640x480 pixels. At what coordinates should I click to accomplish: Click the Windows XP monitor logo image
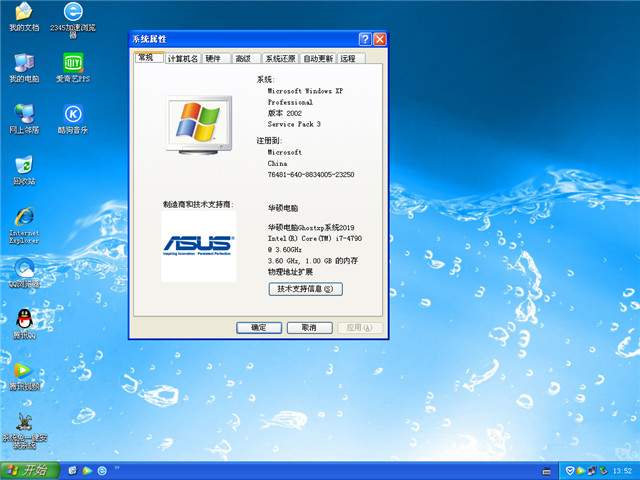click(x=199, y=125)
